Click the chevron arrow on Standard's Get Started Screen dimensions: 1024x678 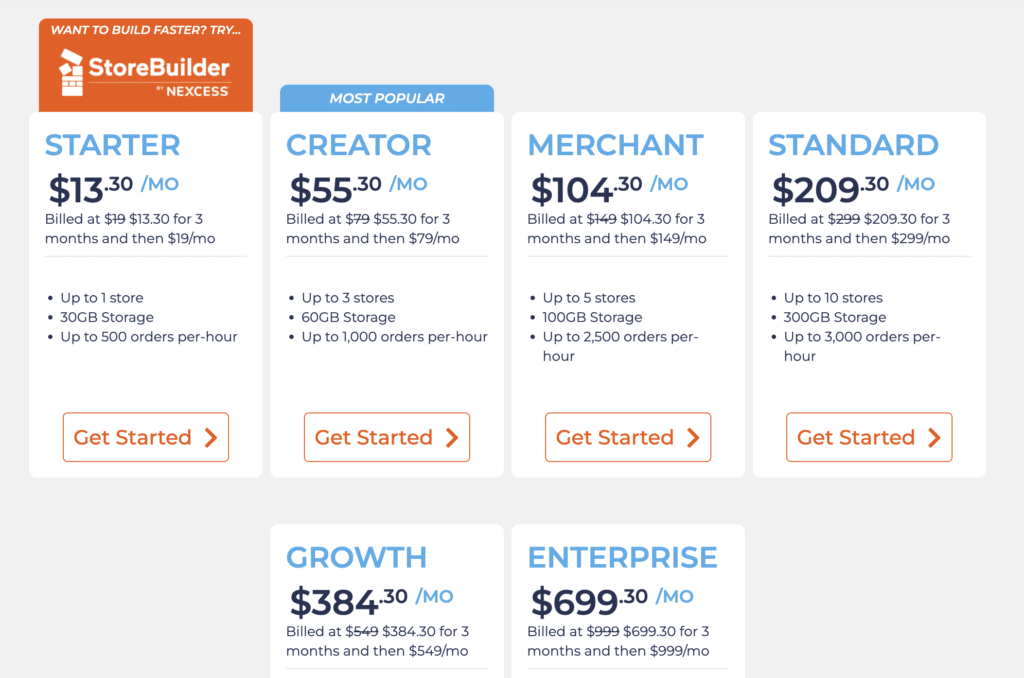click(935, 438)
